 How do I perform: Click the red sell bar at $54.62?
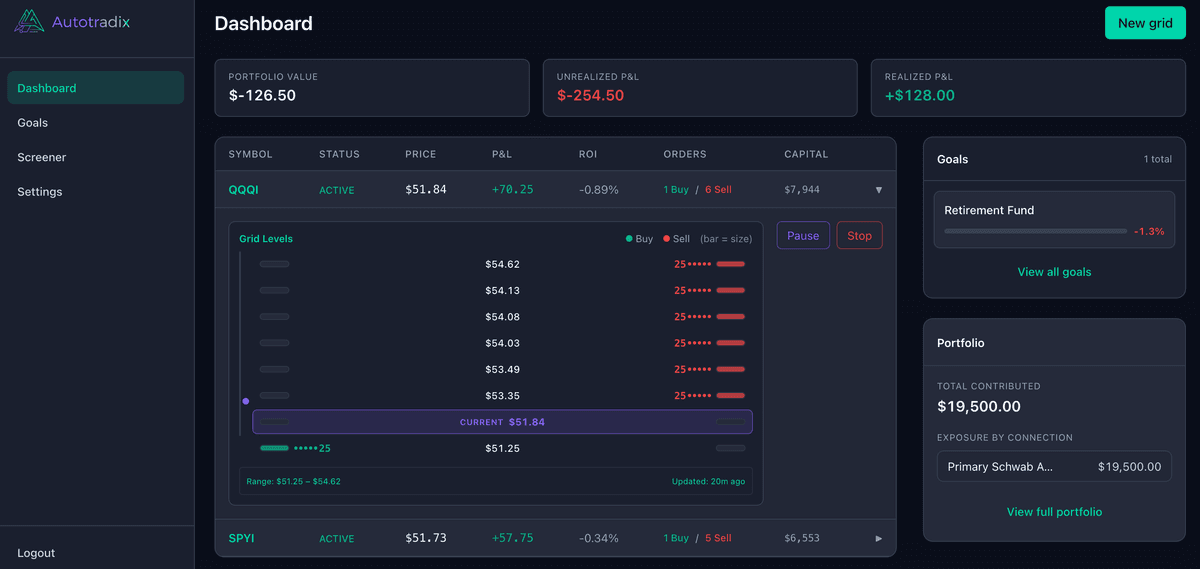(731, 265)
